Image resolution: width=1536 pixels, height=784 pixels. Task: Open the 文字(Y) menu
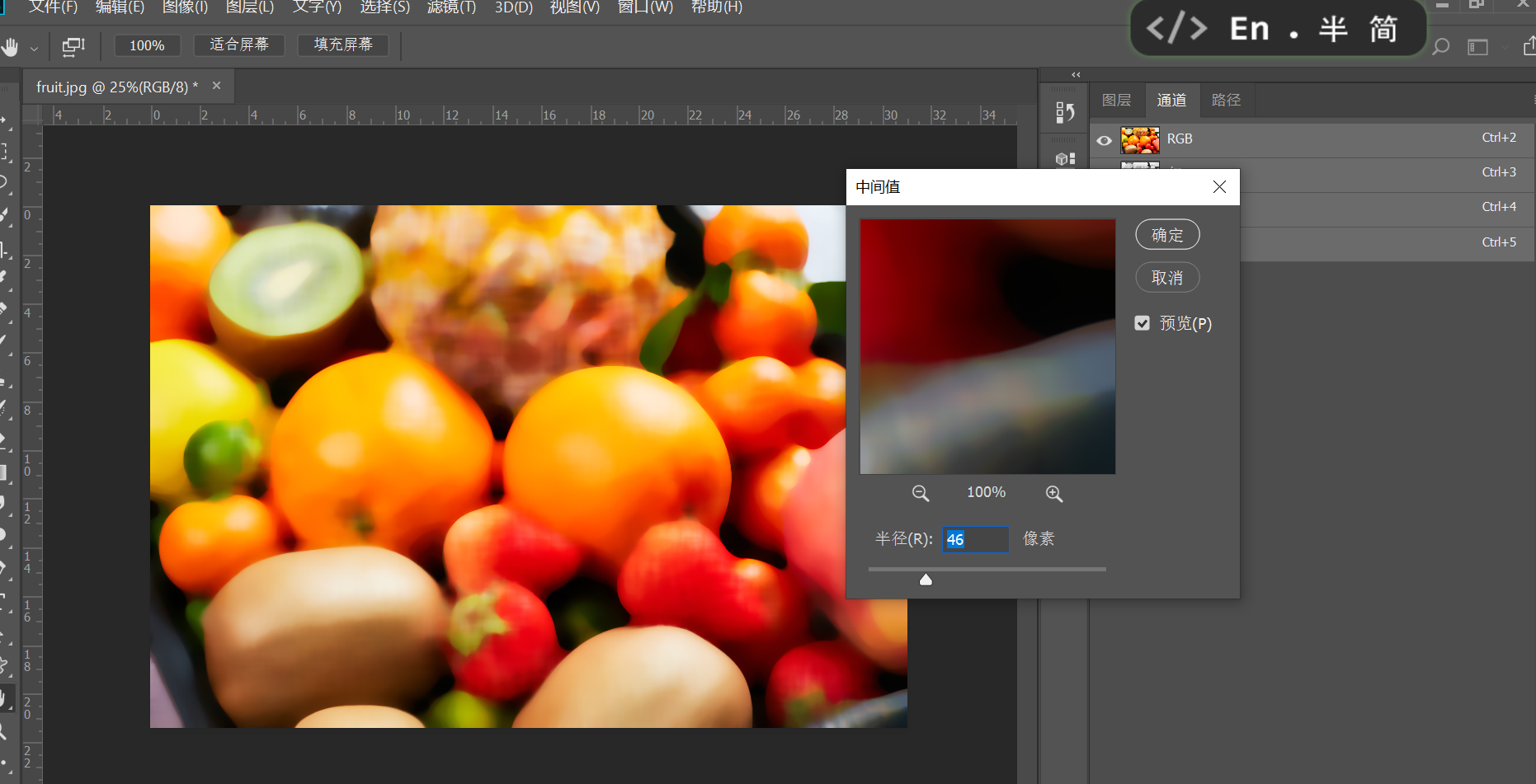(317, 7)
